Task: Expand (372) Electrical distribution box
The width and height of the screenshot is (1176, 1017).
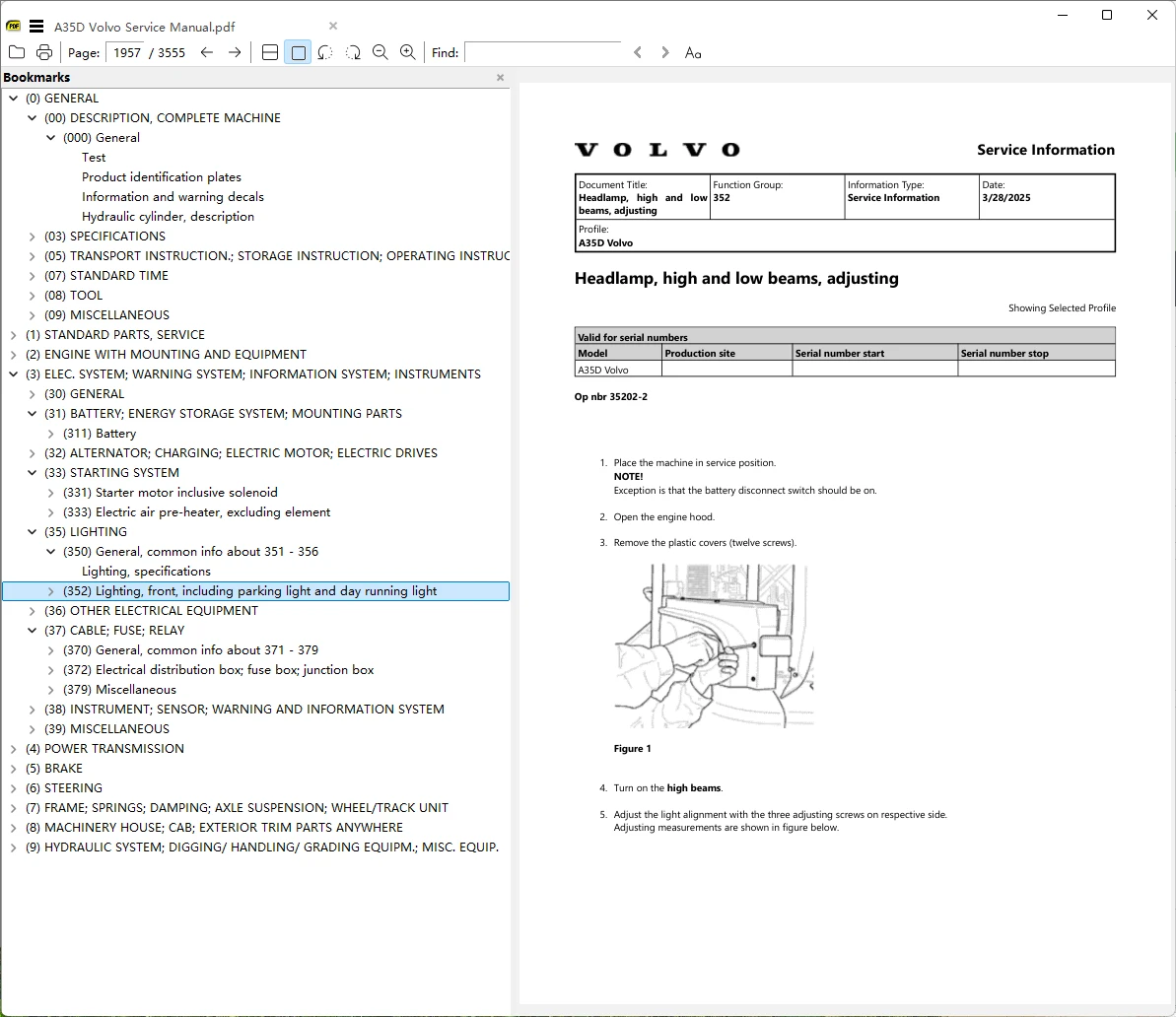Action: [51, 670]
